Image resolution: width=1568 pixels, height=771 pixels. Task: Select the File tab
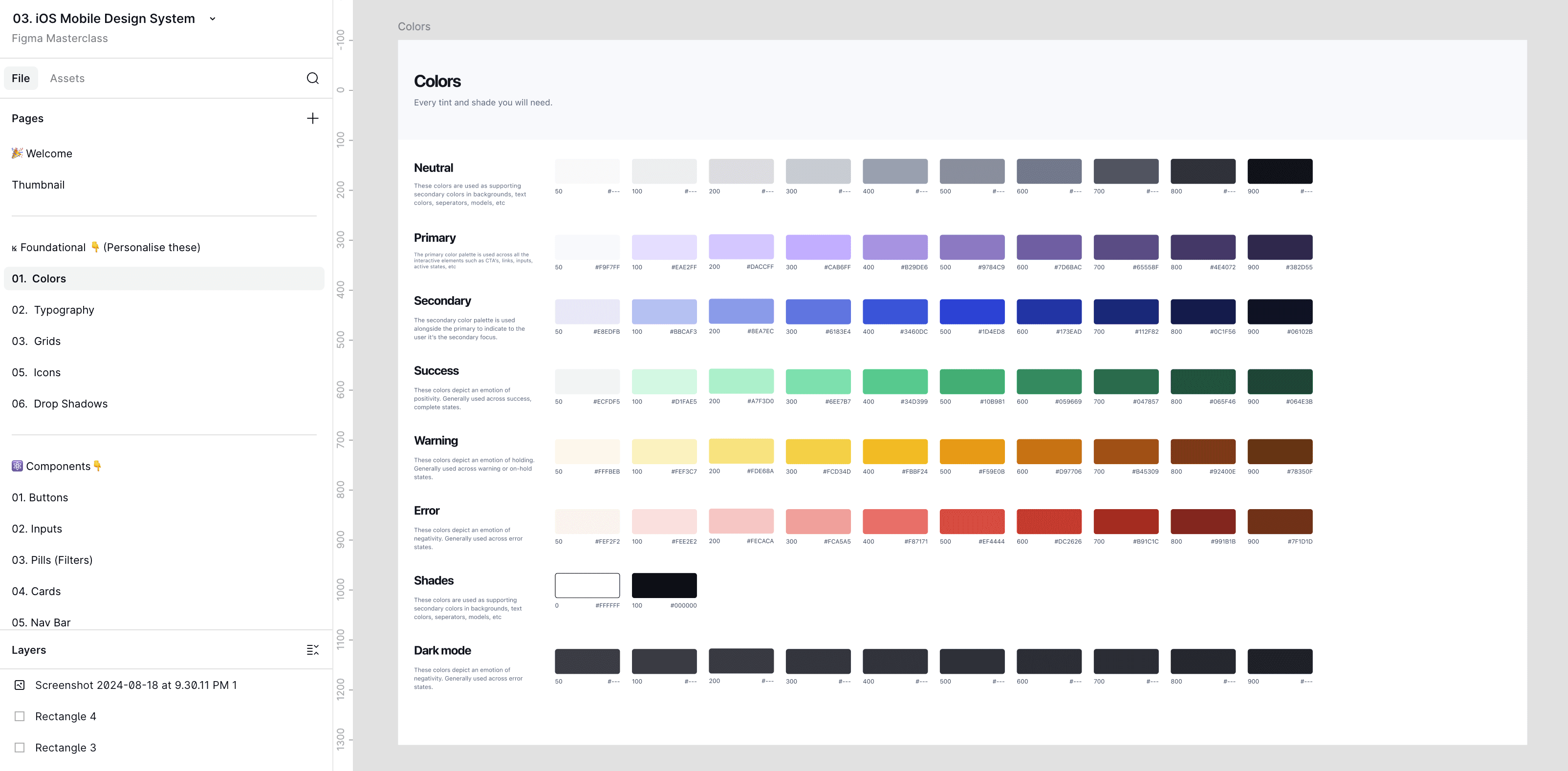(x=21, y=79)
